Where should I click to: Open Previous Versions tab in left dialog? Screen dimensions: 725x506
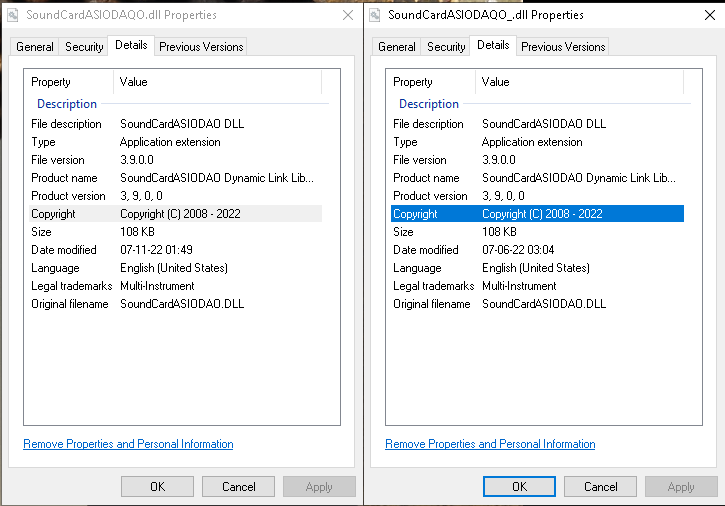tap(201, 47)
